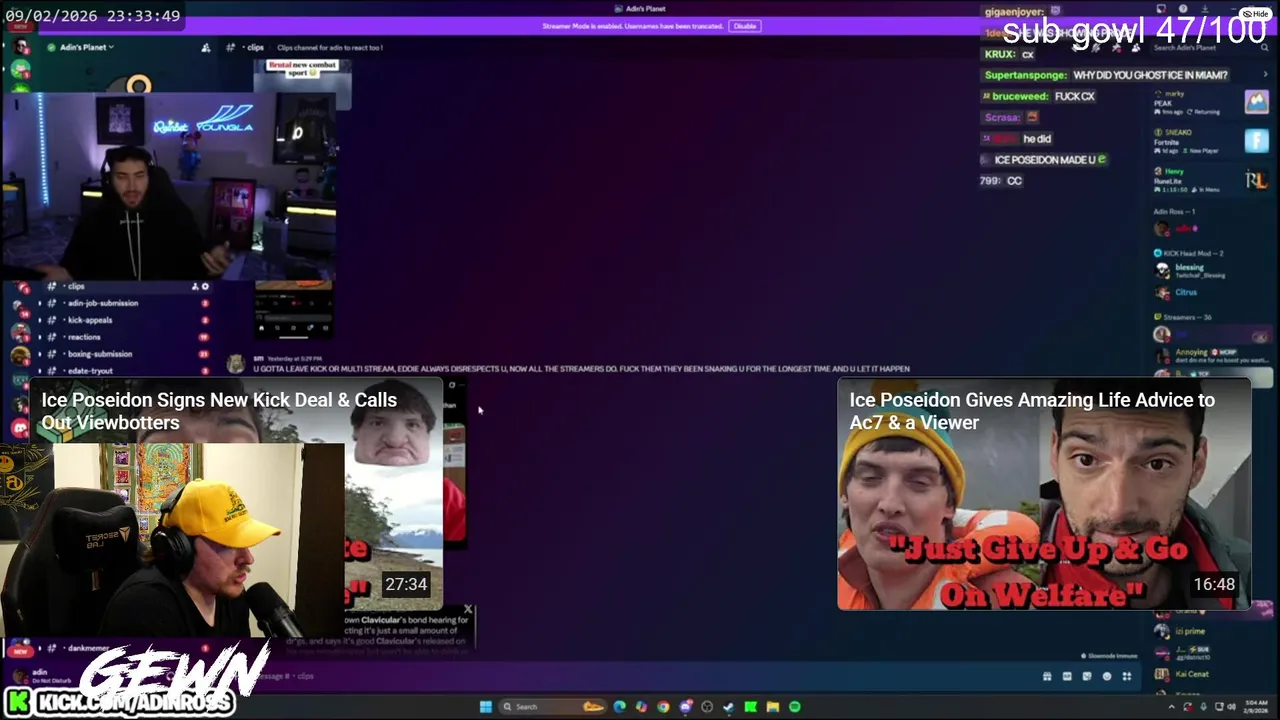
Task: Open the threads icon in channel header
Action: click(x=1074, y=47)
